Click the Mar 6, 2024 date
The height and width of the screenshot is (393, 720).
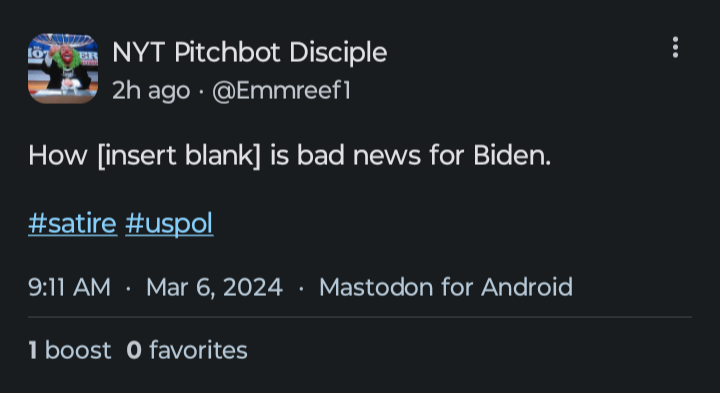(214, 288)
